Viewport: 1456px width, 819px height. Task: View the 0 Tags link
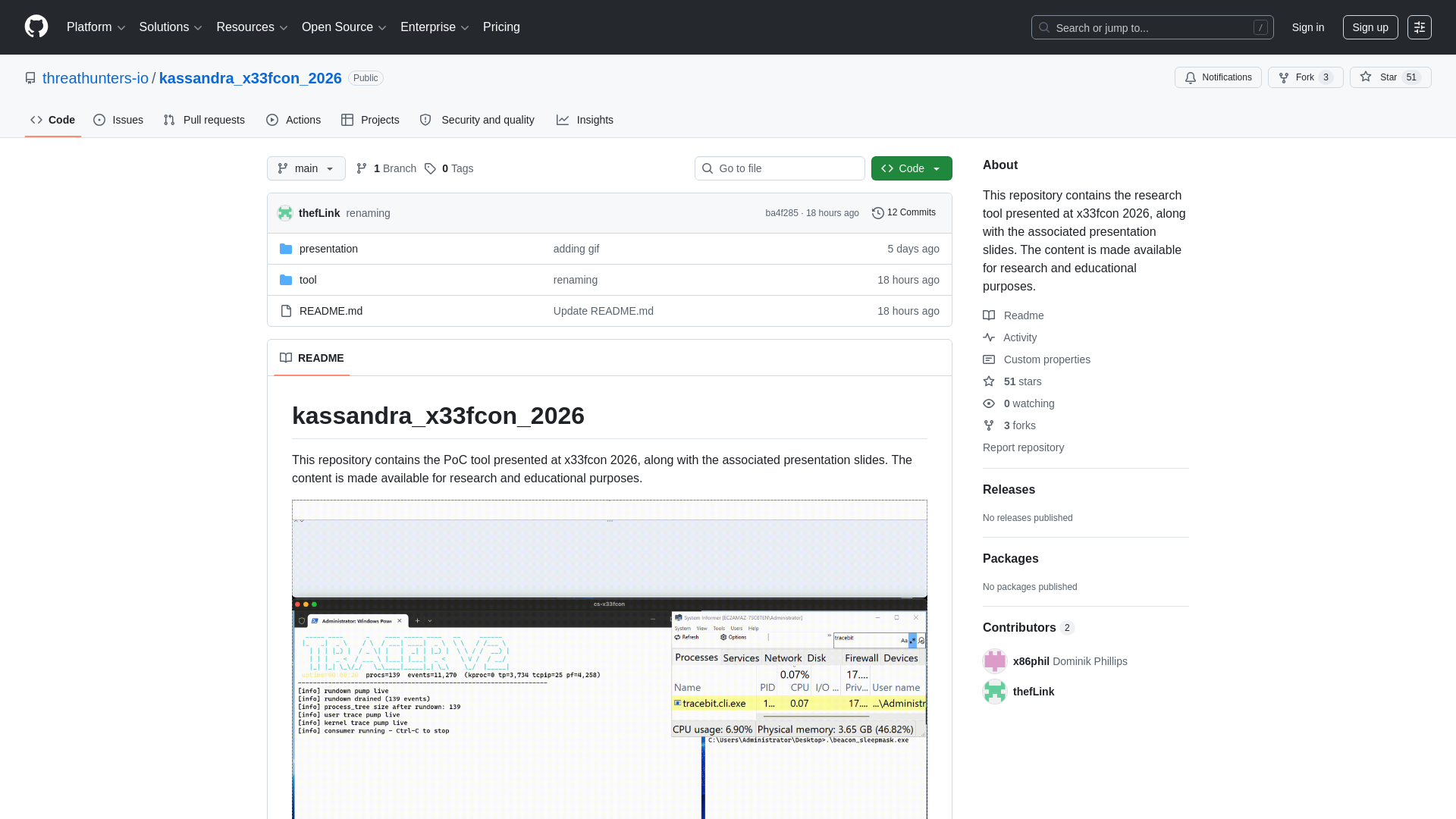point(449,168)
